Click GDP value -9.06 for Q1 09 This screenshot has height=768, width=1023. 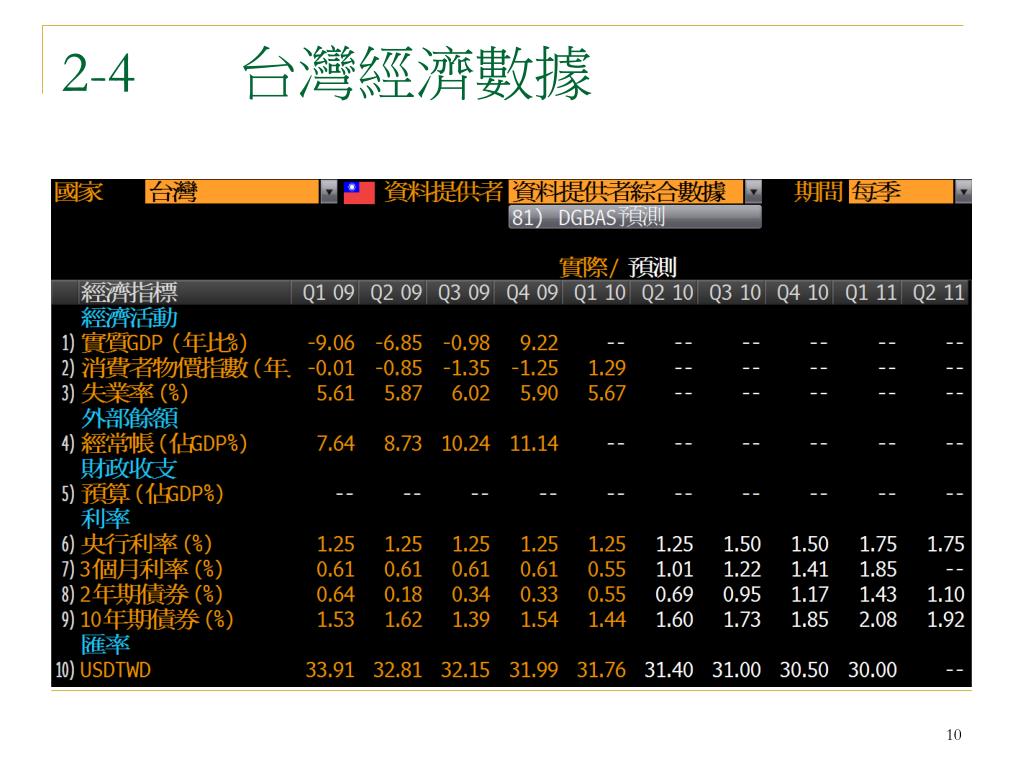[x=331, y=343]
